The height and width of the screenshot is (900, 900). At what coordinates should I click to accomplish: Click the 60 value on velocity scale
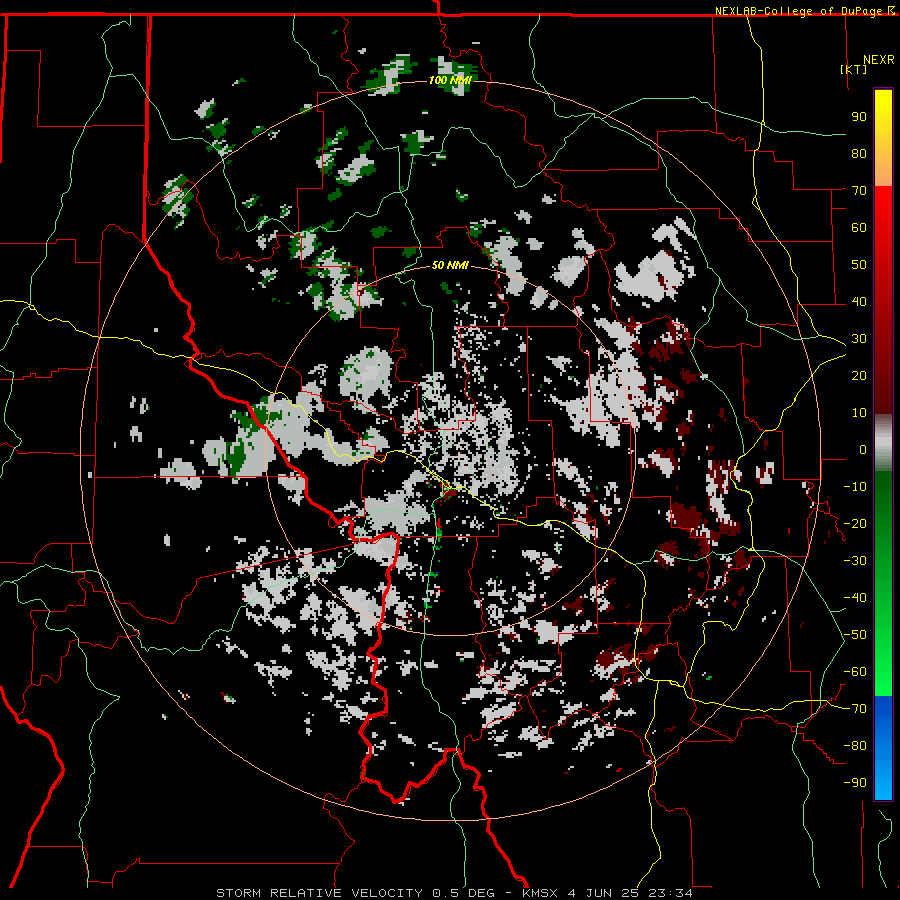tap(859, 227)
